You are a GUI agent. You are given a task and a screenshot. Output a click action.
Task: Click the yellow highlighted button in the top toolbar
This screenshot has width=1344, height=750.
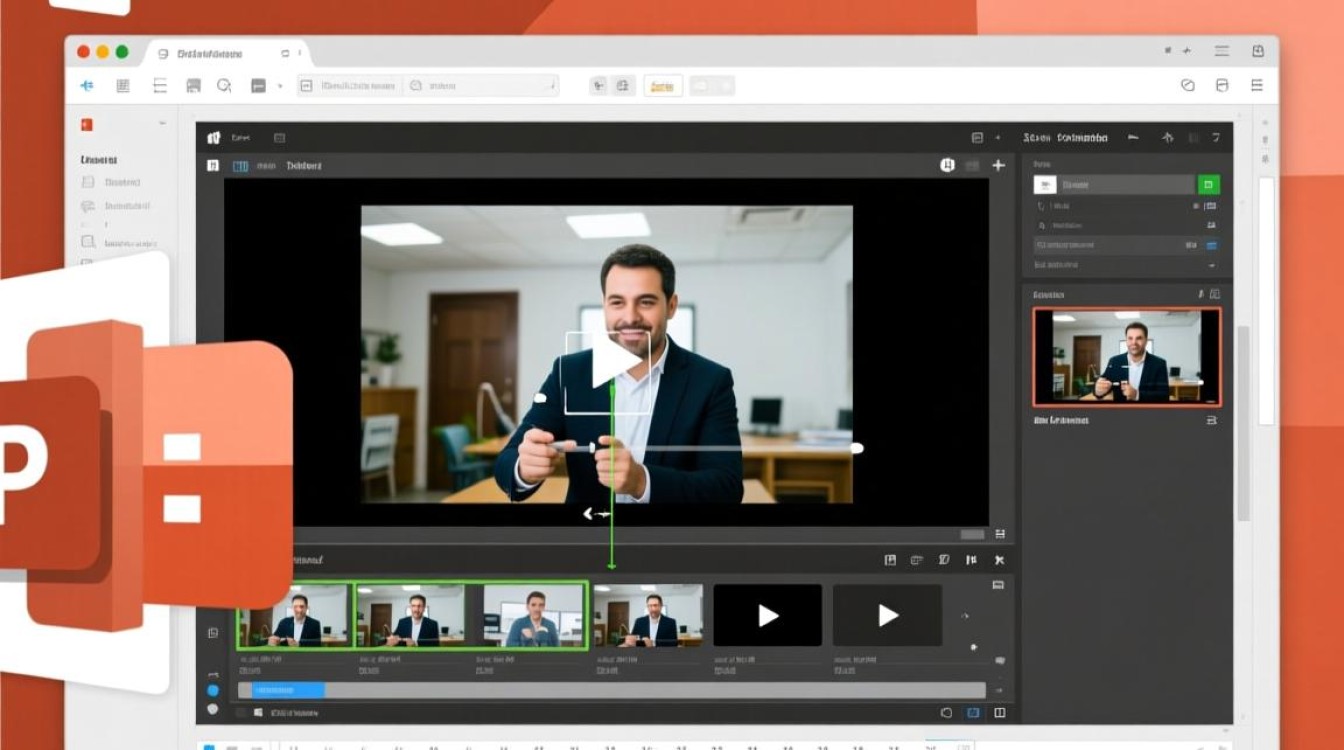[662, 87]
